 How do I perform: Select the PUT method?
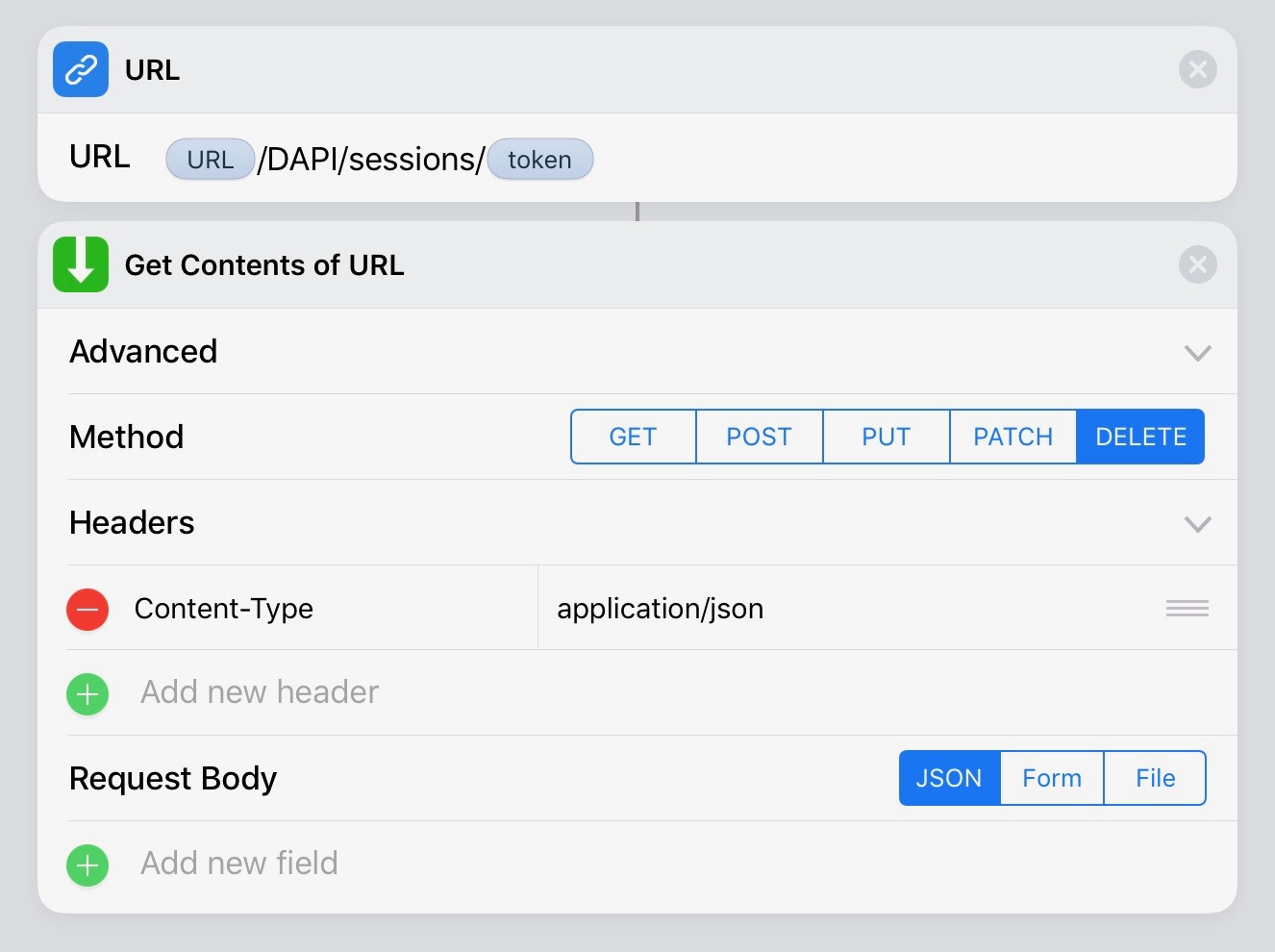886,437
